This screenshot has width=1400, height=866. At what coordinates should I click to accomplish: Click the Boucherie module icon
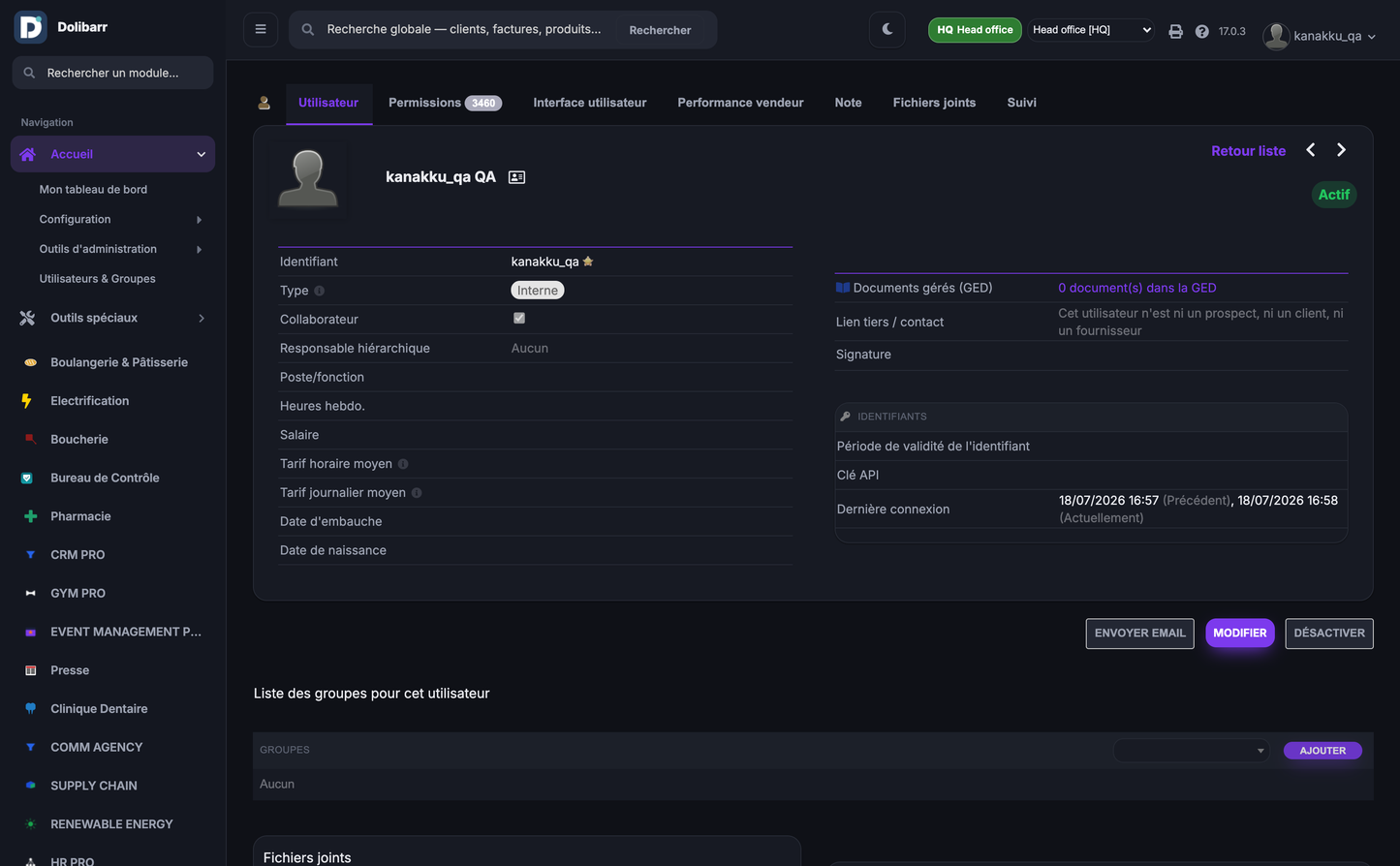[x=30, y=440]
